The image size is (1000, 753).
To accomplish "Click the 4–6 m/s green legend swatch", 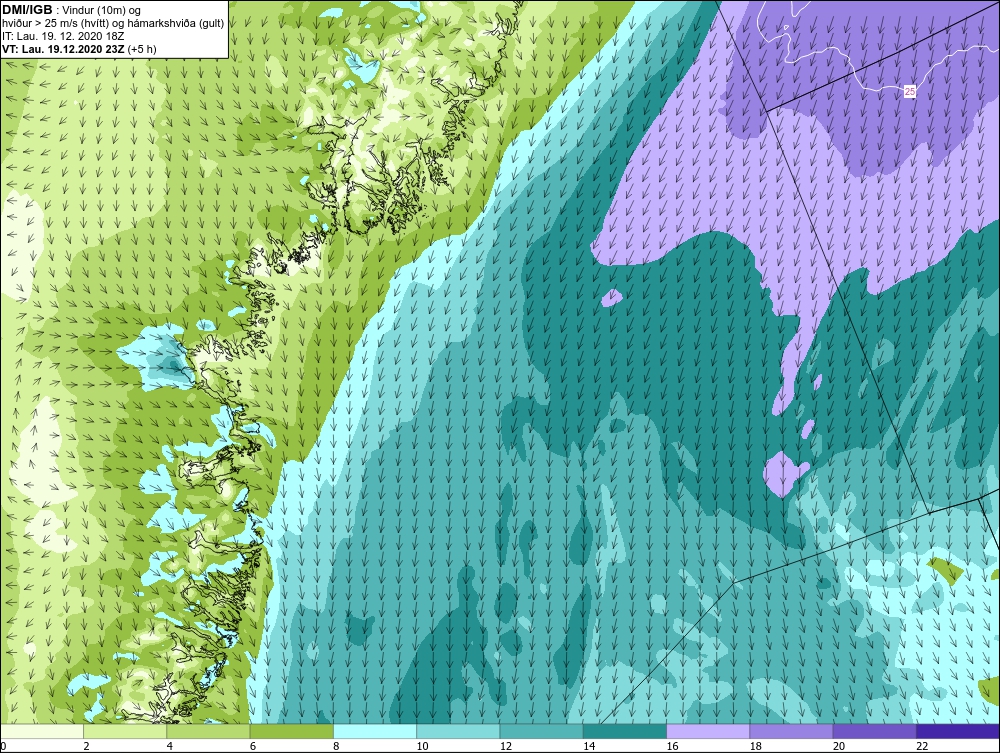I will point(209,731).
